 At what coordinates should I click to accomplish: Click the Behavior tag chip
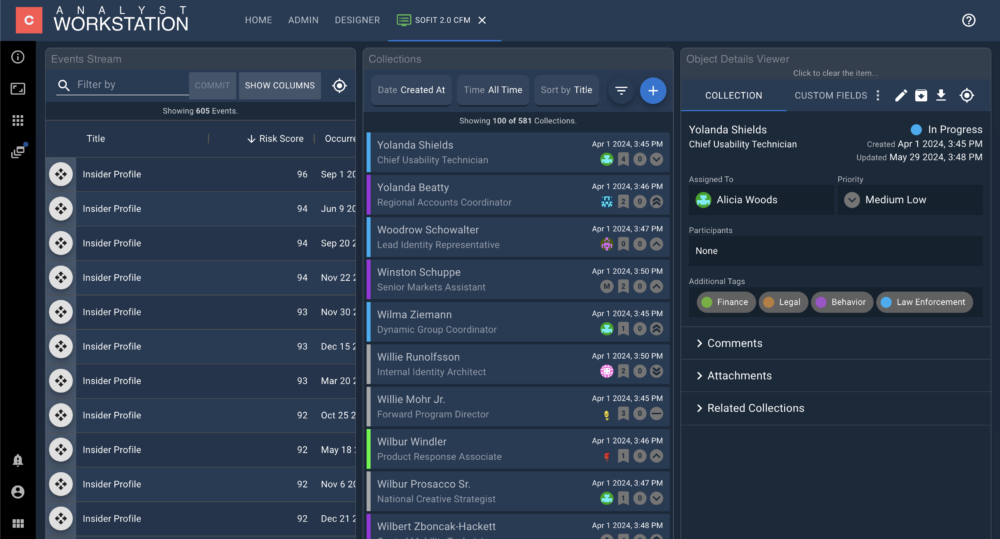(x=841, y=302)
